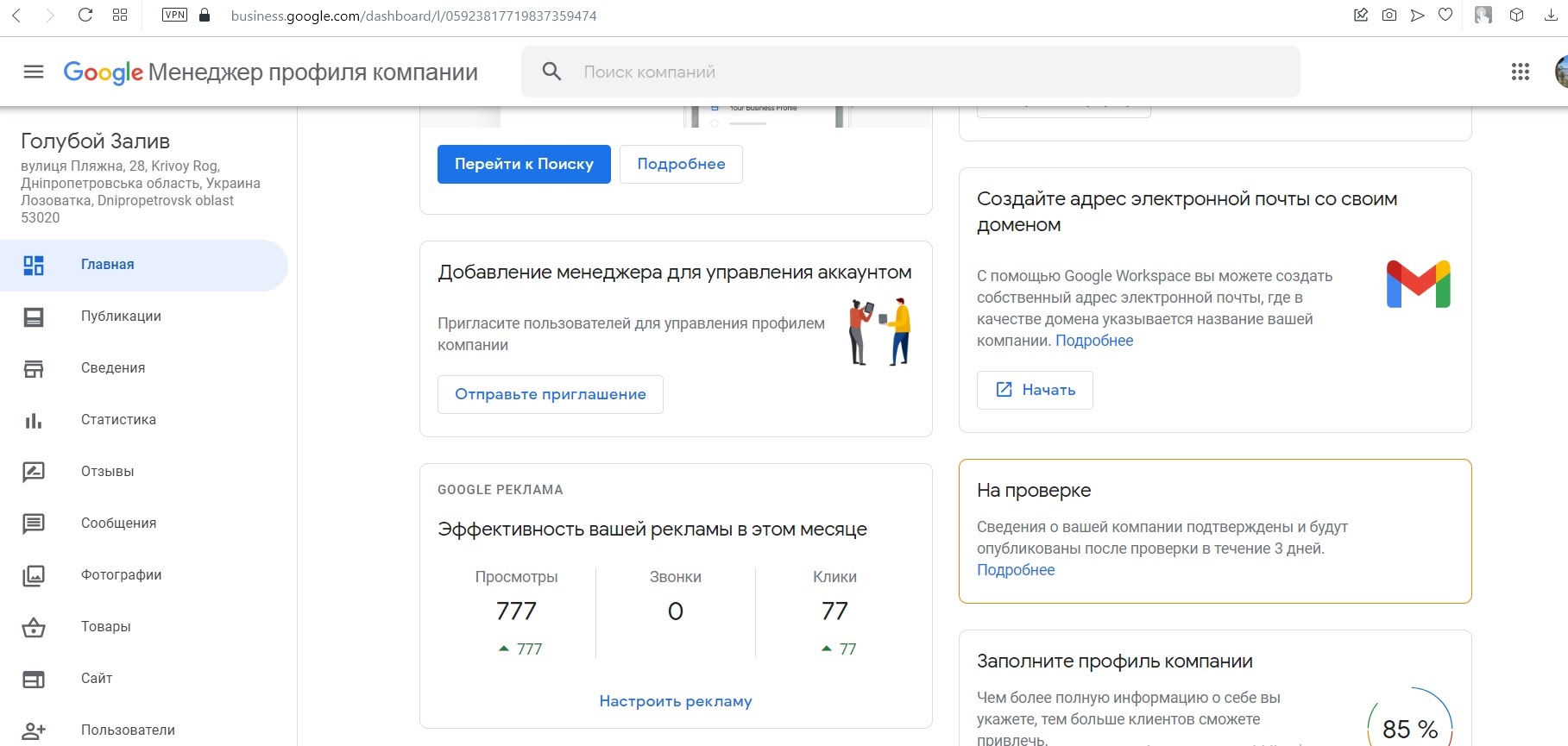
Task: Go forward in browser history
Action: (x=50, y=15)
